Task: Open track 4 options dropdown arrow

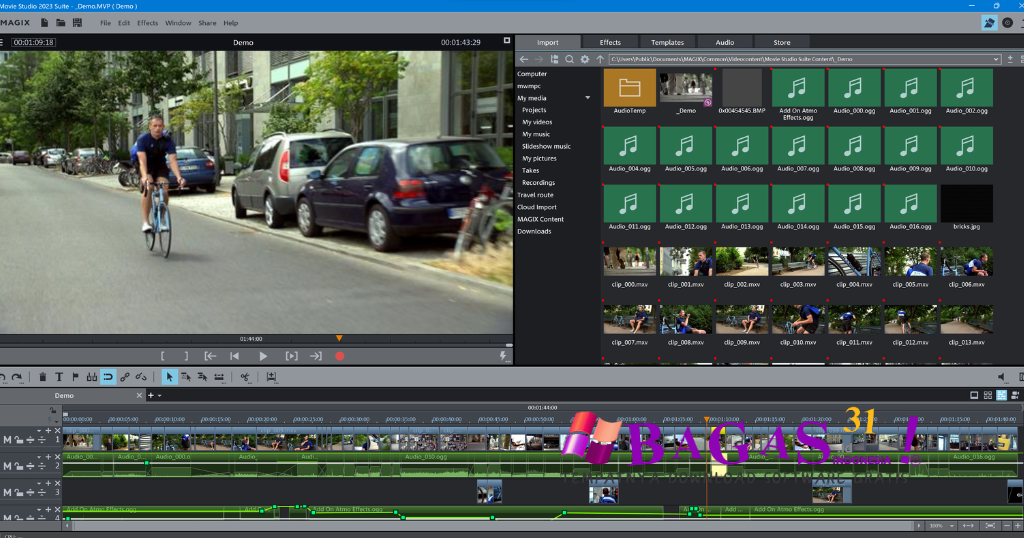Action: [x=39, y=509]
